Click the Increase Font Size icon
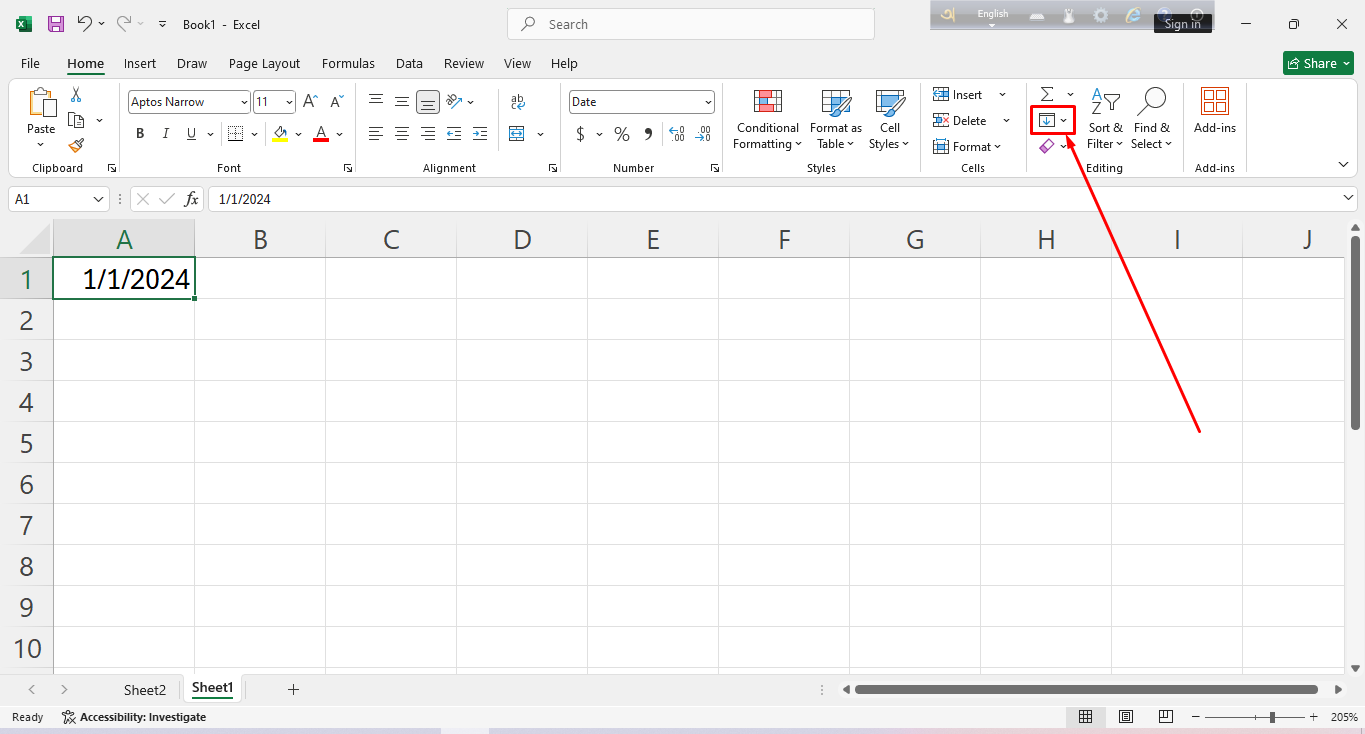Image resolution: width=1365 pixels, height=734 pixels. [x=310, y=102]
